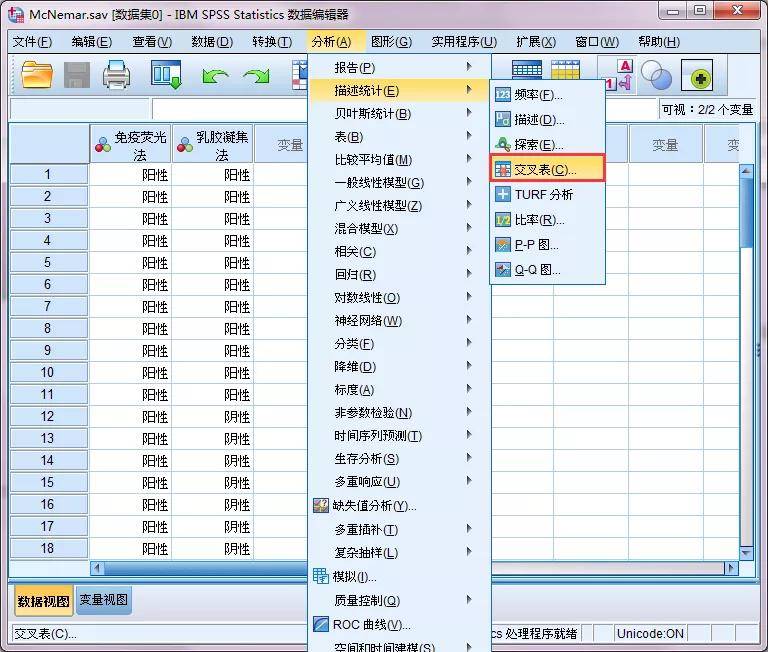Screen dimensions: 768x652
Task: Select 交叉表(C) Crosstabs menu item
Action: 548,169
